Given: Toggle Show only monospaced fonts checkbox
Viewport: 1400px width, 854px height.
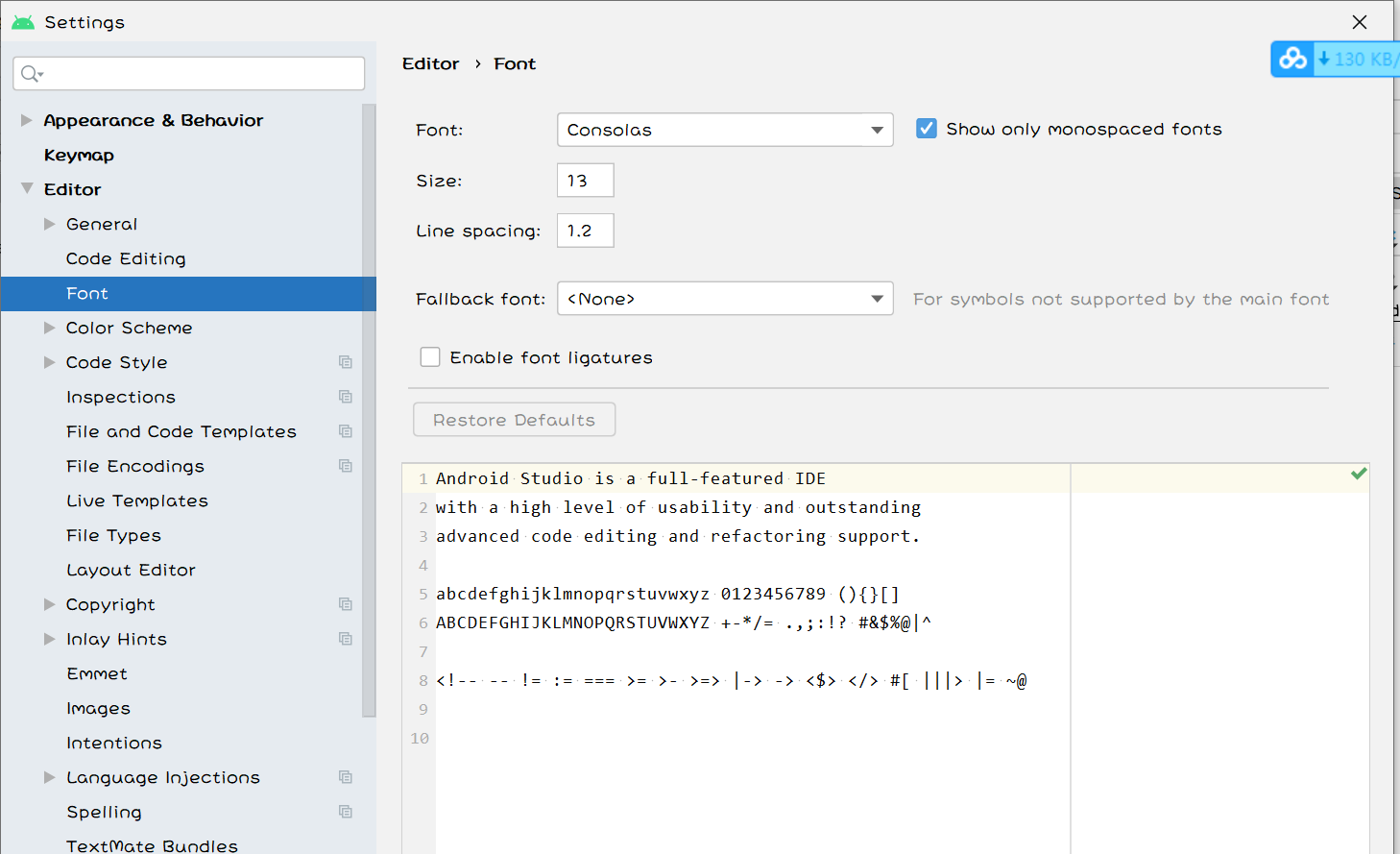Looking at the screenshot, I should (927, 129).
